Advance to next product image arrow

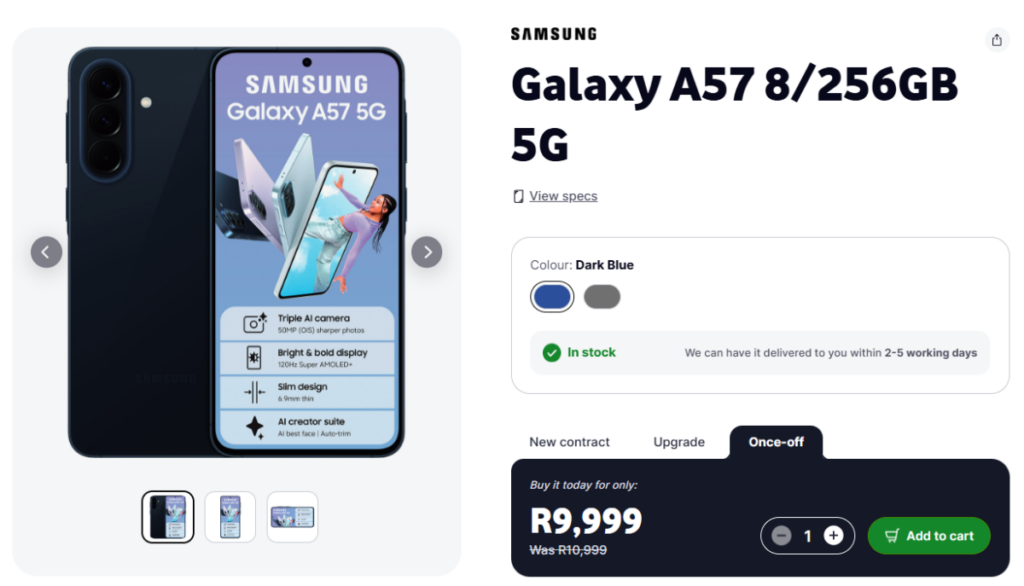tap(427, 252)
